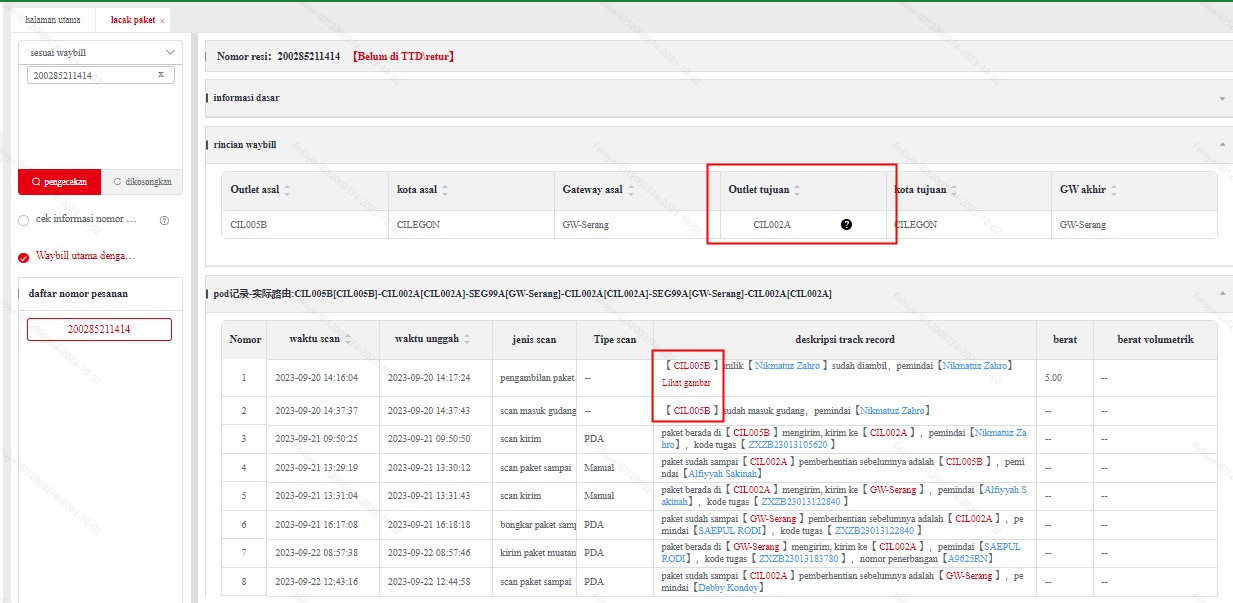1233x603 pixels.
Task: Sort by waktu unggah column arrows
Action: click(467, 339)
